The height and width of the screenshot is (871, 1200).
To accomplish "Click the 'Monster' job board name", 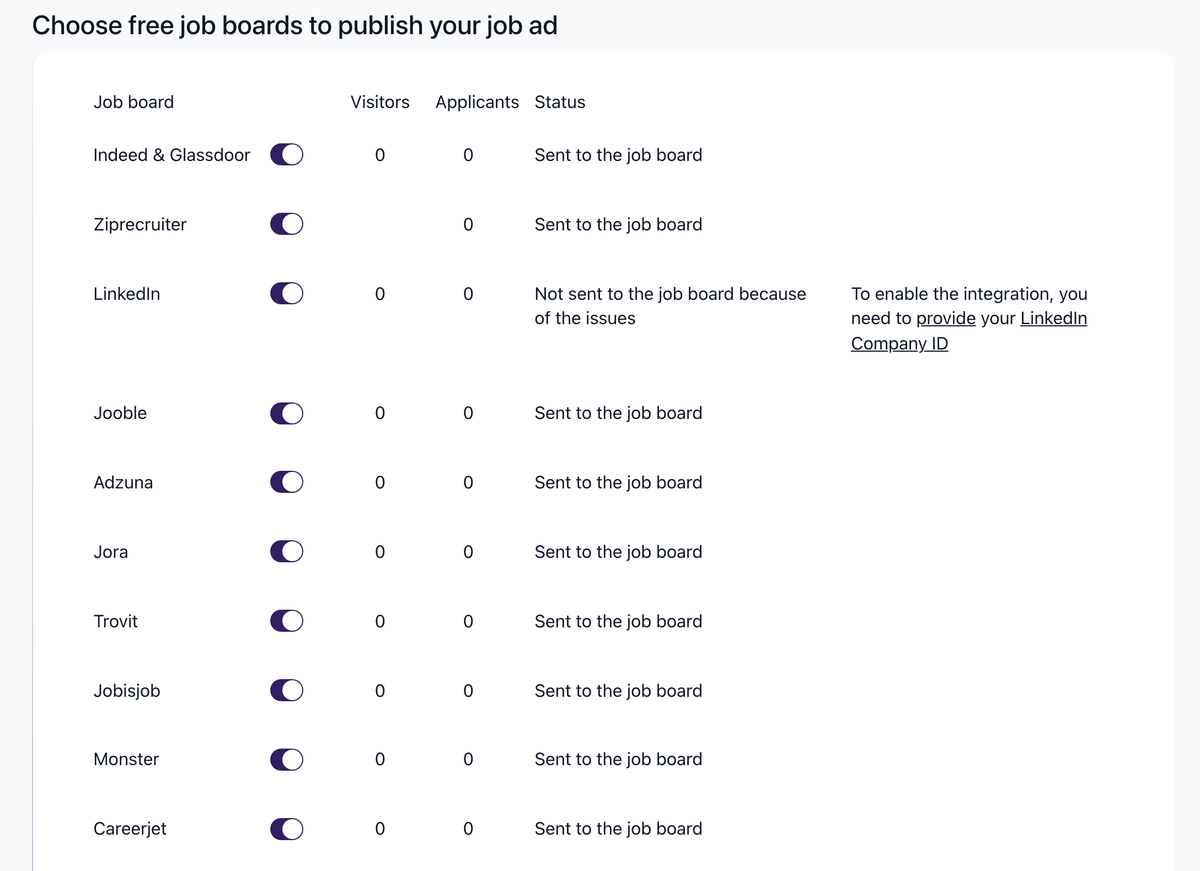I will 126,759.
